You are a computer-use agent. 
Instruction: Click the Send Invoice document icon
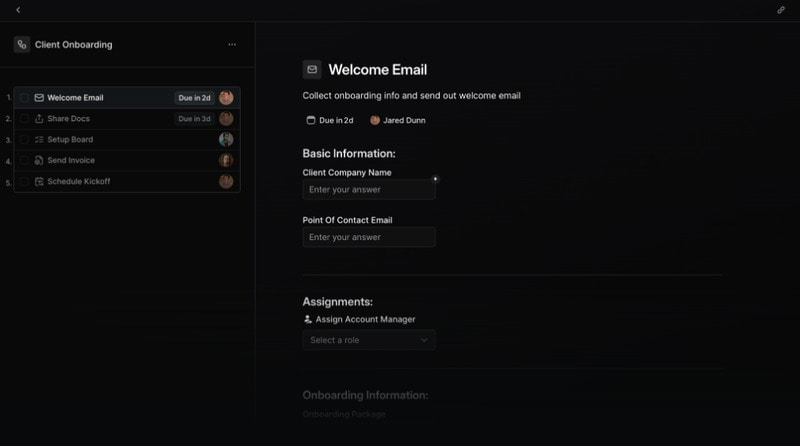[x=39, y=161]
